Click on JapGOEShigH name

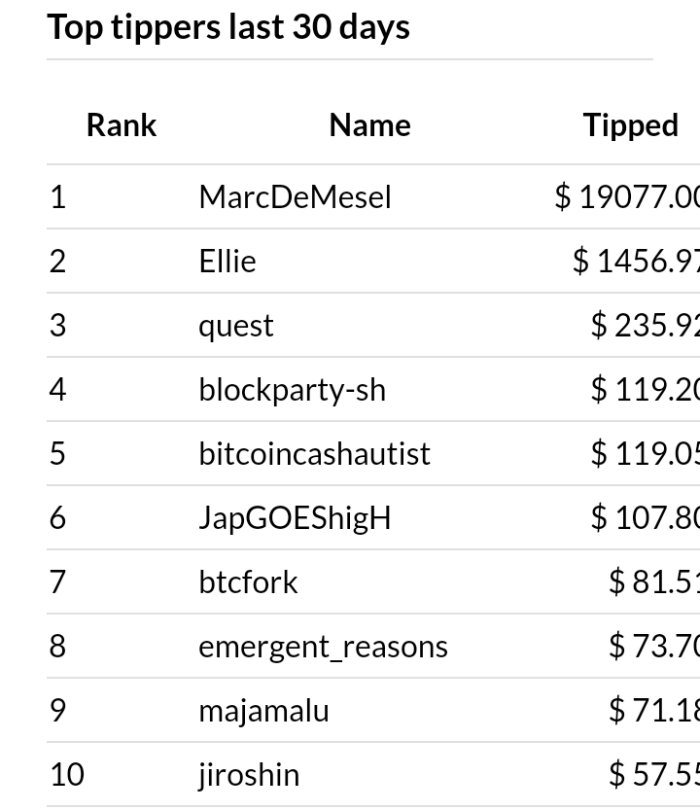point(295,518)
